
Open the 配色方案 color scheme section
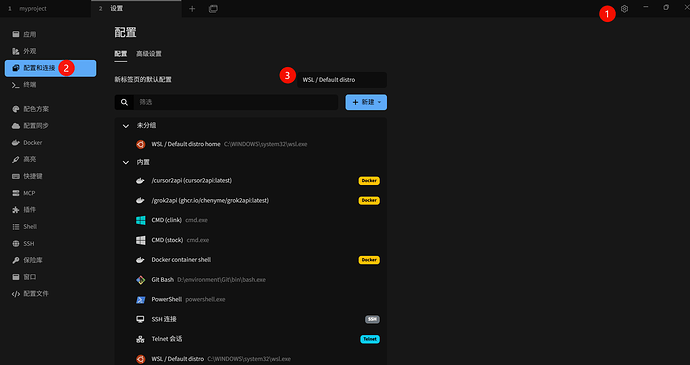(x=51, y=109)
